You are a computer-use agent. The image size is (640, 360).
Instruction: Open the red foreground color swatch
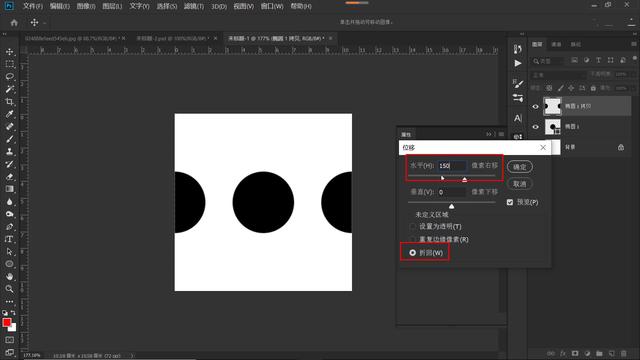pyautogui.click(x=7, y=322)
